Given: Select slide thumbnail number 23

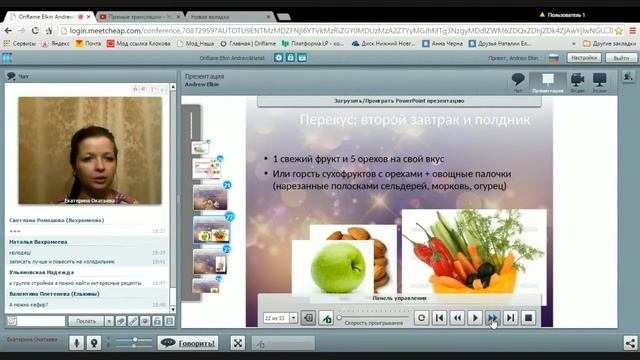Looking at the screenshot, I should [x=210, y=261].
